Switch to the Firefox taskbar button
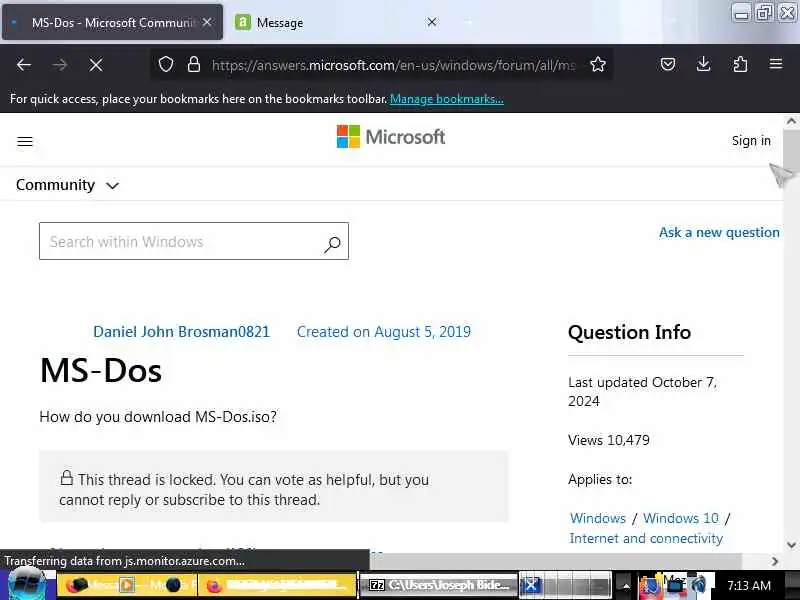 coord(278,585)
